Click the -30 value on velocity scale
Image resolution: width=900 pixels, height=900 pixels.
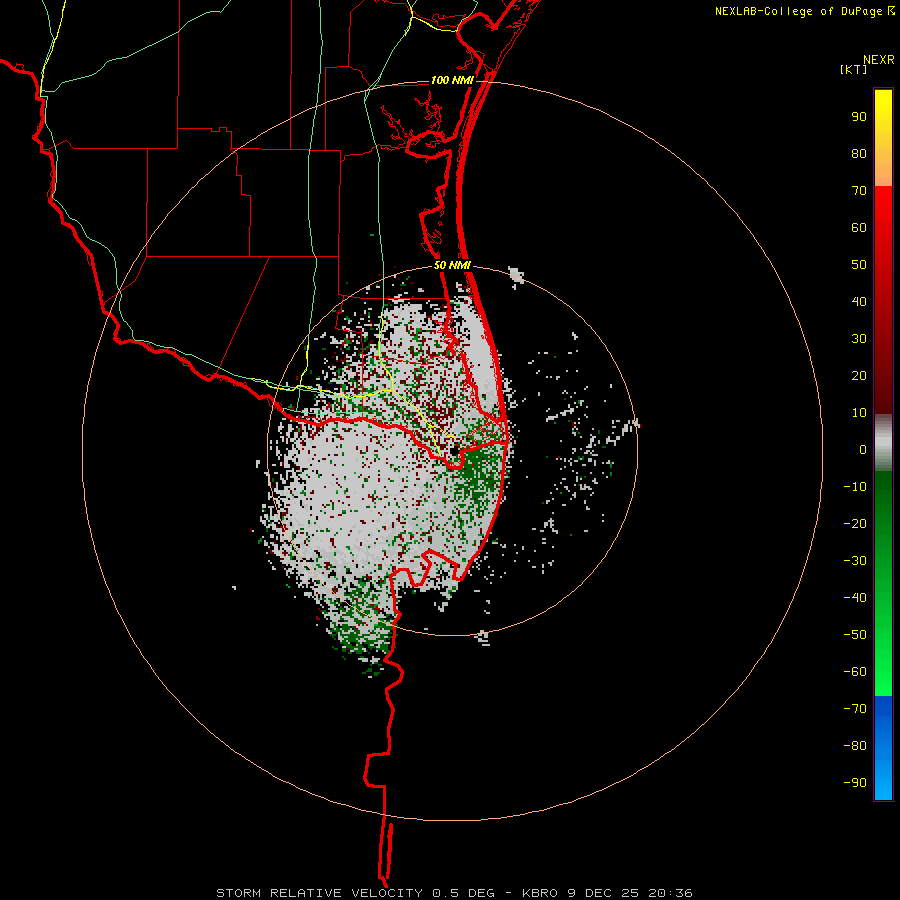point(855,561)
